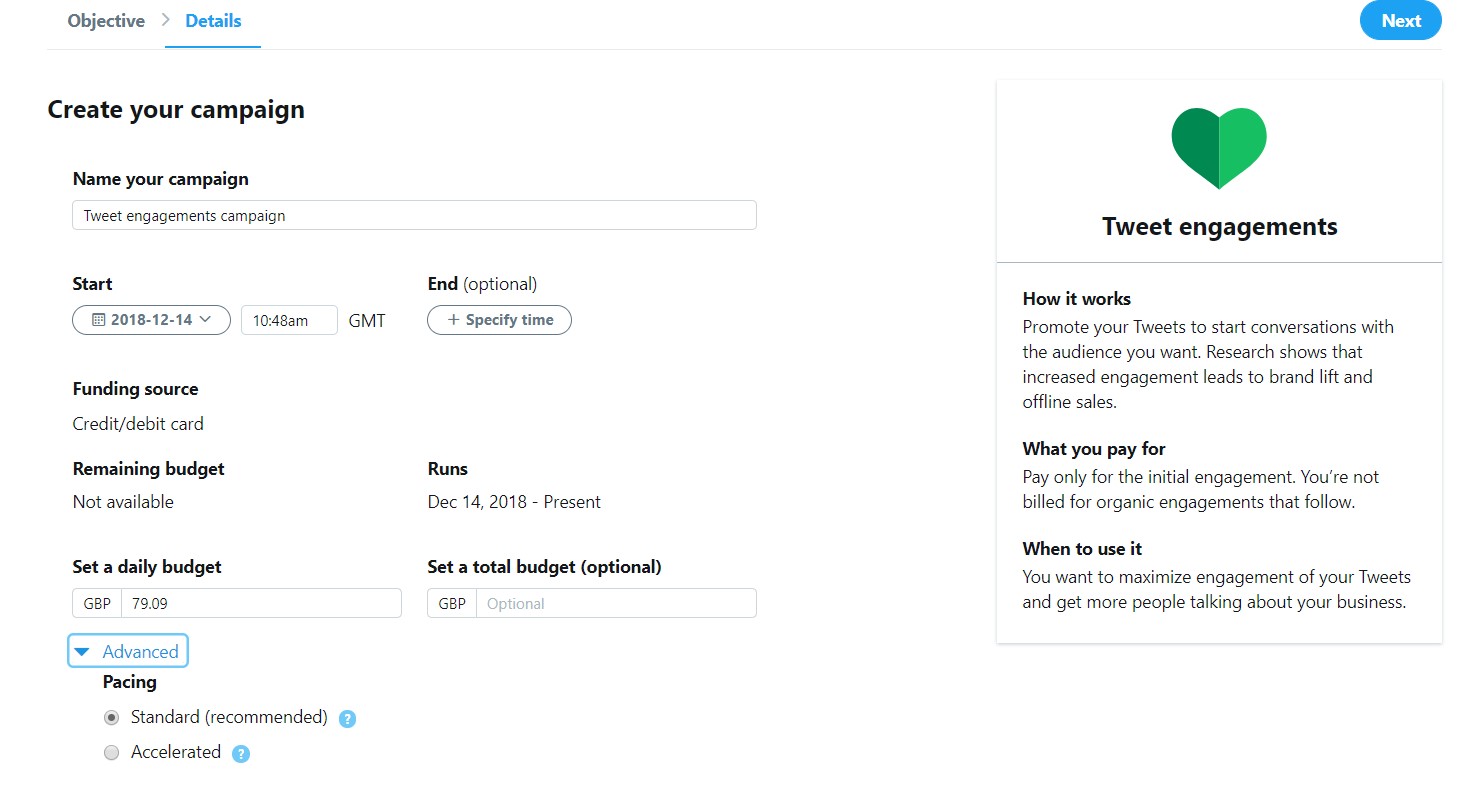The height and width of the screenshot is (797, 1457).
Task: Open the 2018-12-14 start date dropdown
Action: pos(151,320)
